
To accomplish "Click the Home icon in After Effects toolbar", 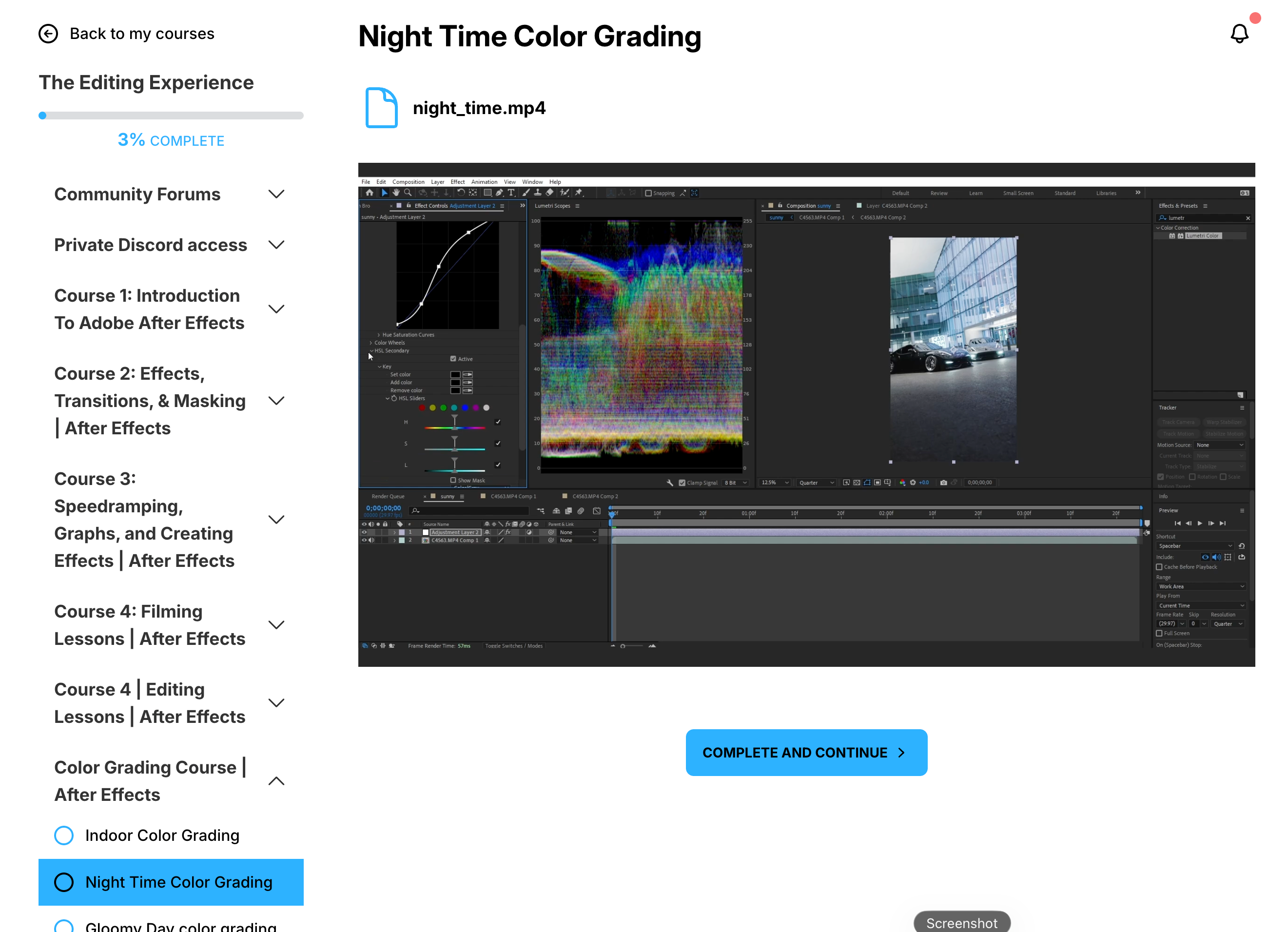I will tap(370, 193).
